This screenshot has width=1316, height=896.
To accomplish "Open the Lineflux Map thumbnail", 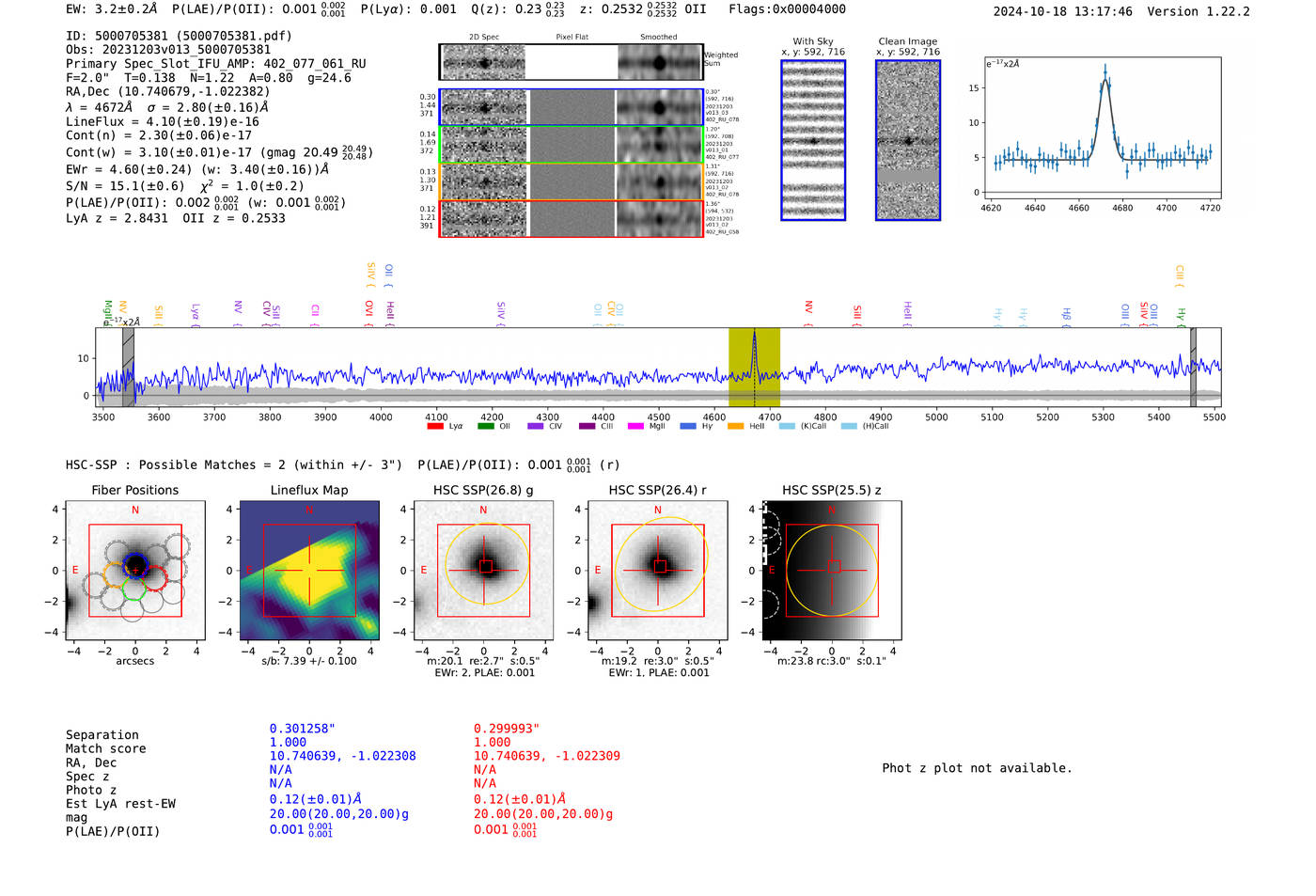I will pyautogui.click(x=309, y=571).
